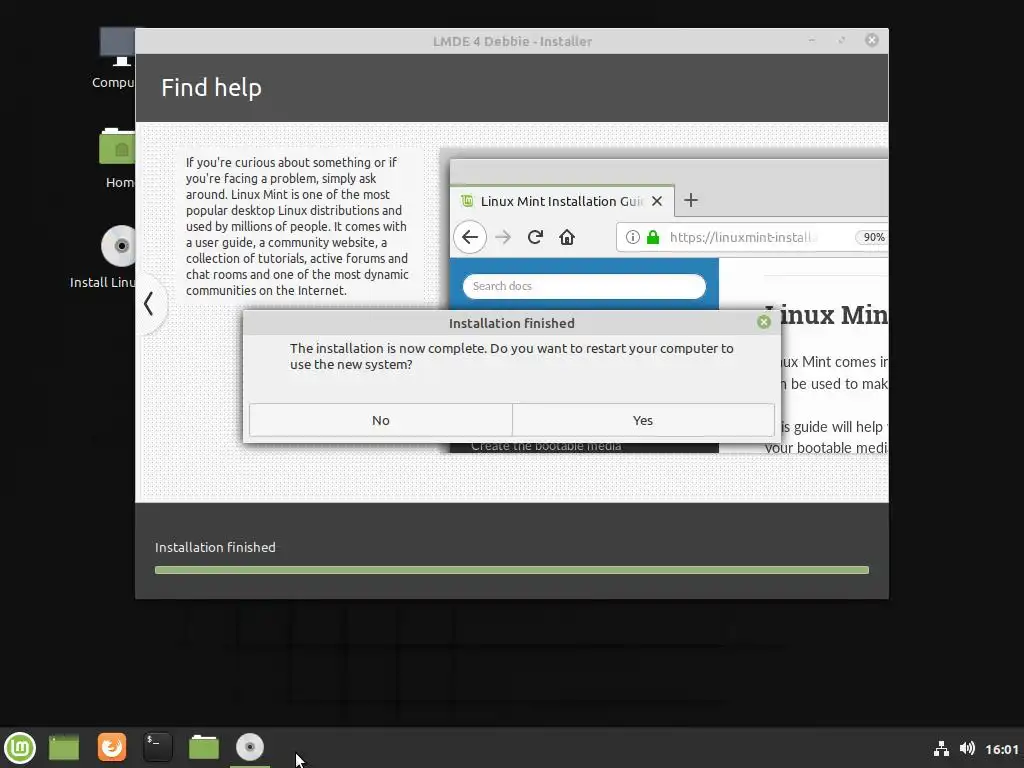Click the browser home icon in the slide

[x=567, y=237]
